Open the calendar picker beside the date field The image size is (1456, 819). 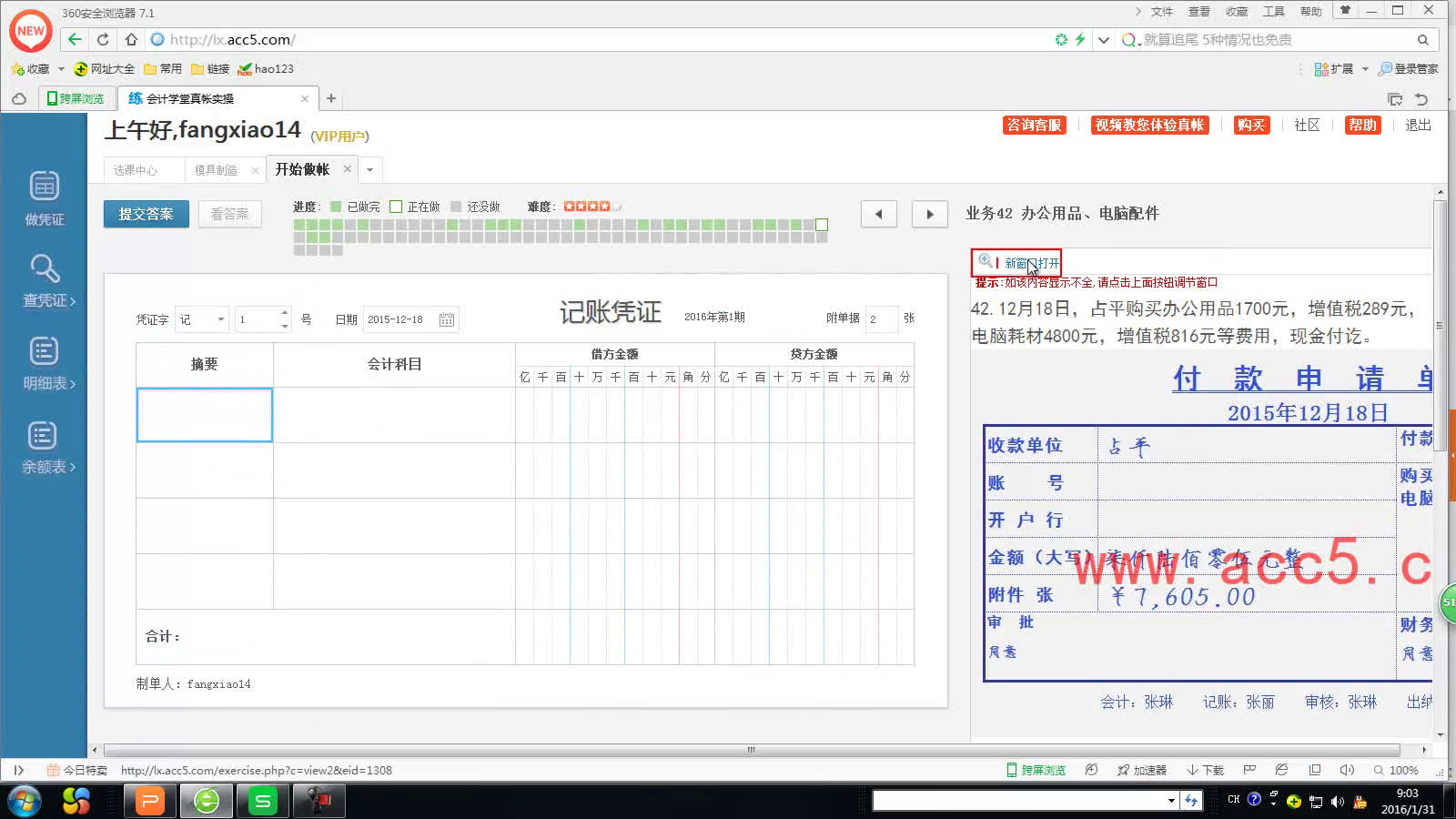click(x=446, y=319)
